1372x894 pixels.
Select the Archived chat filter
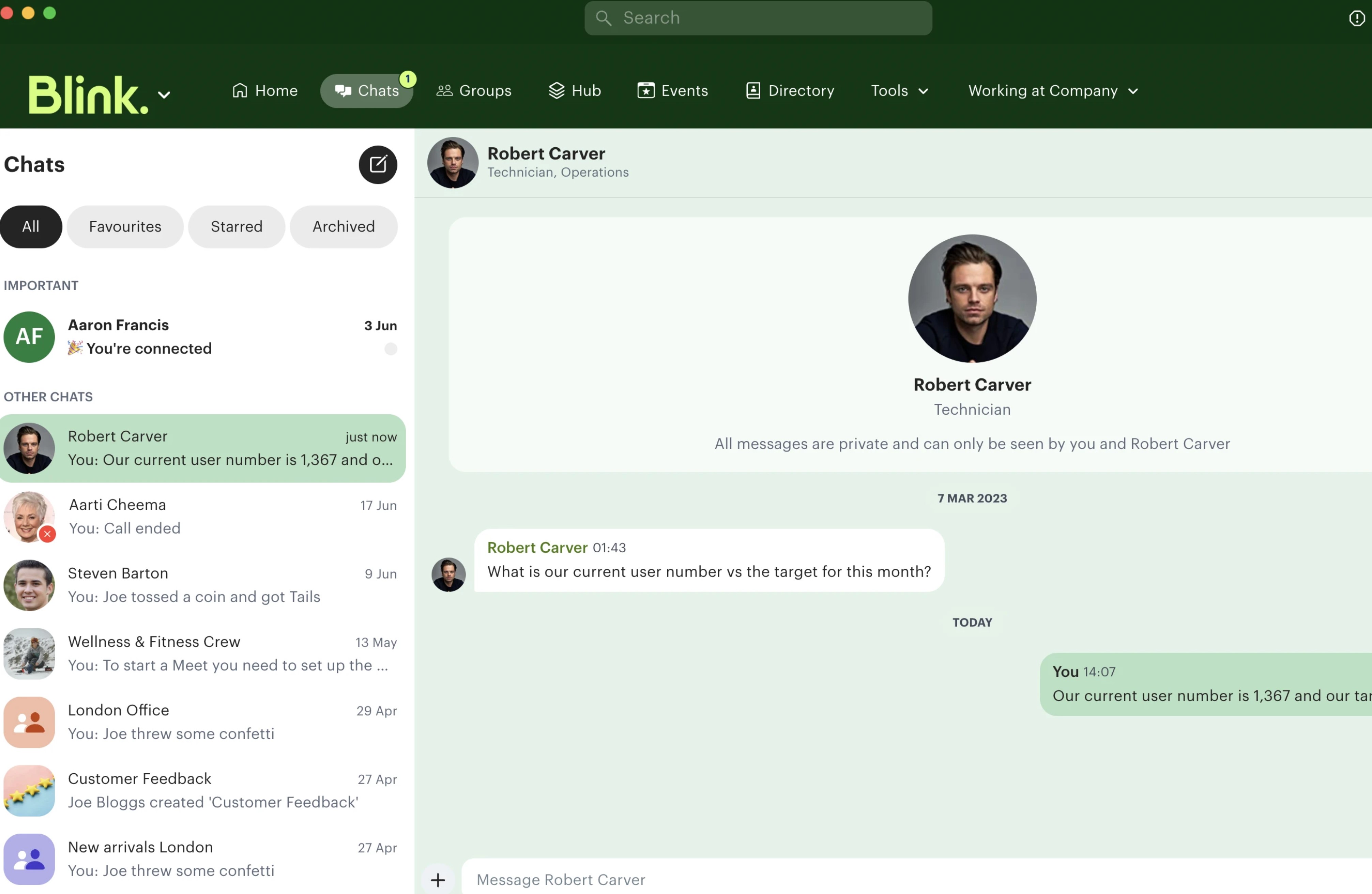344,227
